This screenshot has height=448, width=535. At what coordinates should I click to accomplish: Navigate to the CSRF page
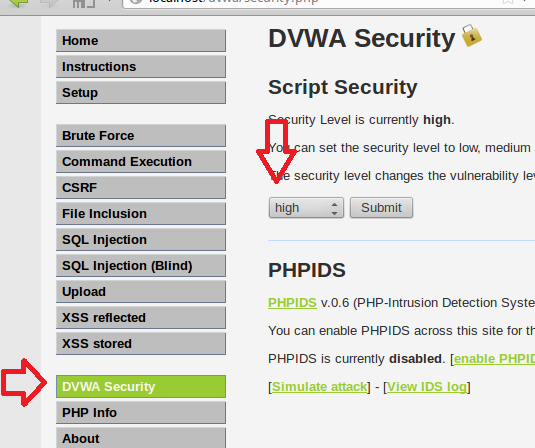click(141, 187)
